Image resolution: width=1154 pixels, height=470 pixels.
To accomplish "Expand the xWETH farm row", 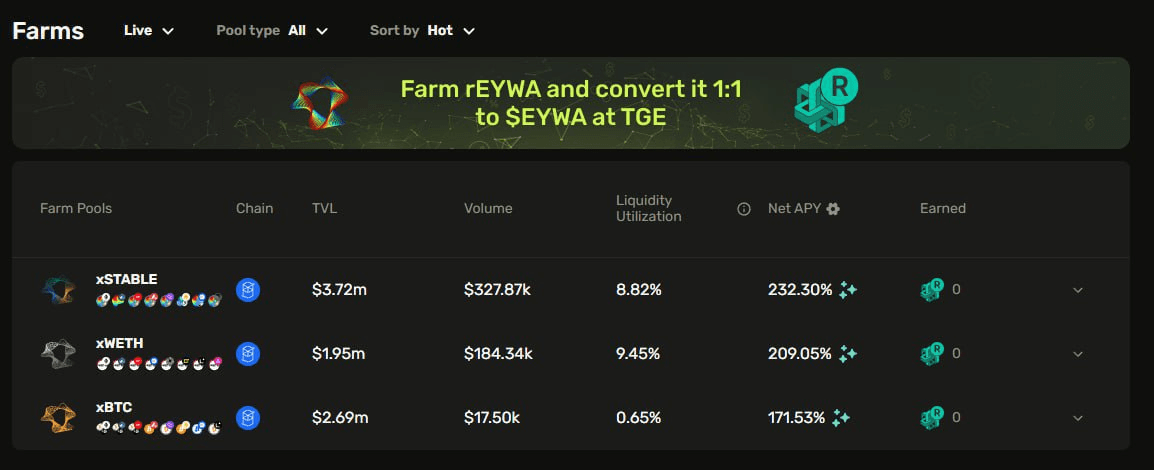I will pos(1078,354).
